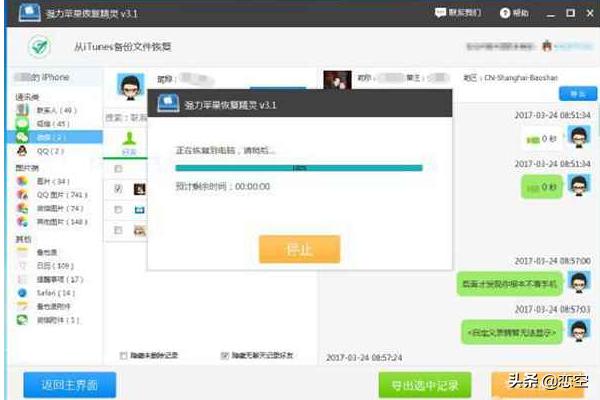The width and height of the screenshot is (600, 400).
Task: Select the WeChat (2) sidebar entry
Action: [54, 137]
